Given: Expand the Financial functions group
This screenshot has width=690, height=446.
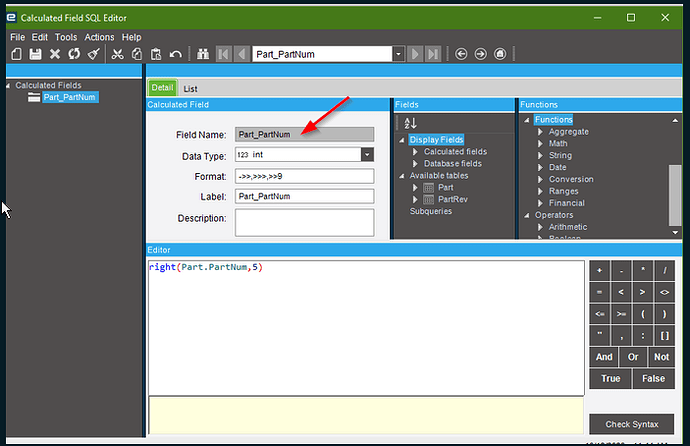Looking at the screenshot, I should point(540,203).
